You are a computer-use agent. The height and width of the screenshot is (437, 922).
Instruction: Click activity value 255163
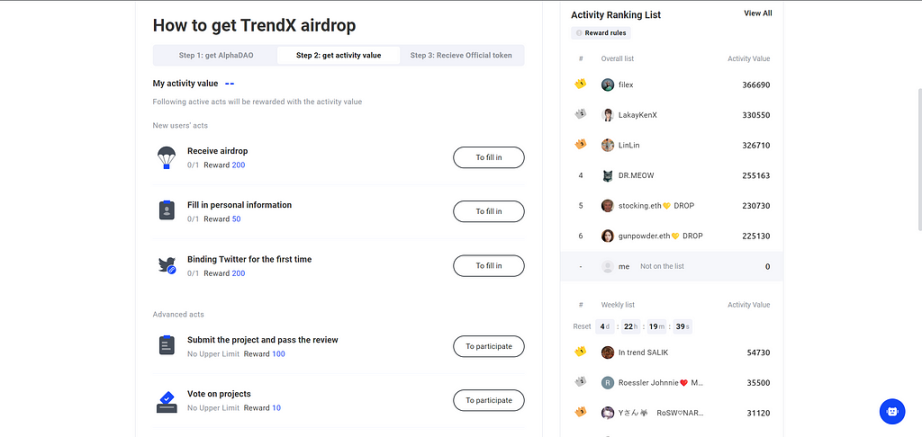756,175
